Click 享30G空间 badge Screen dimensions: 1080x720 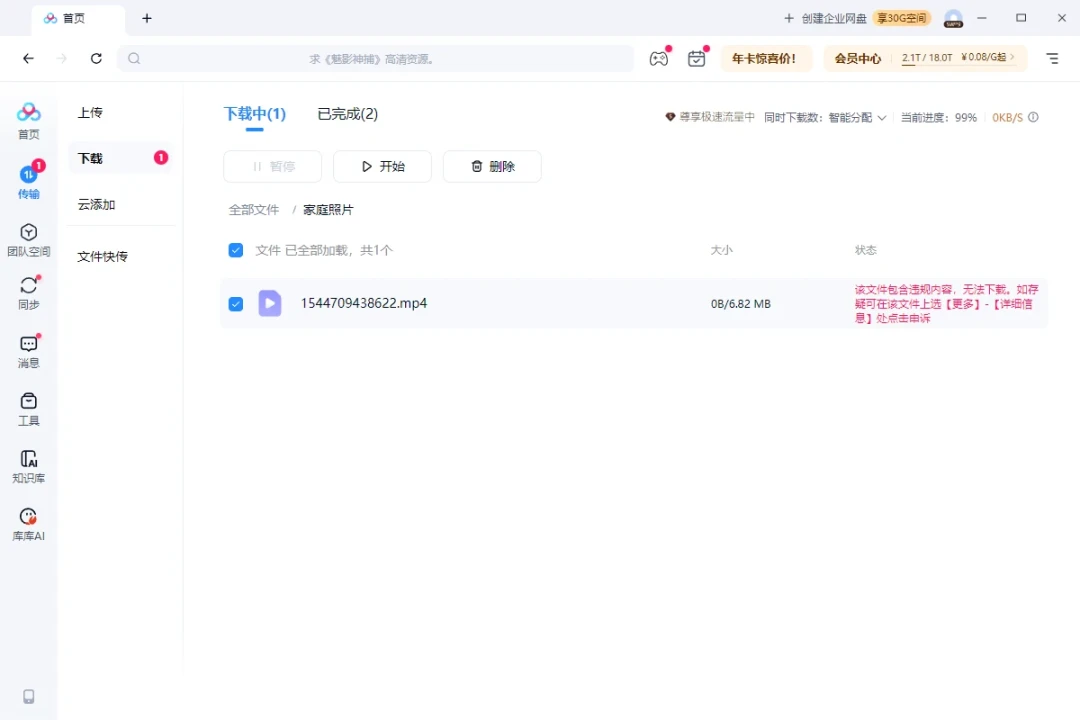(x=902, y=19)
